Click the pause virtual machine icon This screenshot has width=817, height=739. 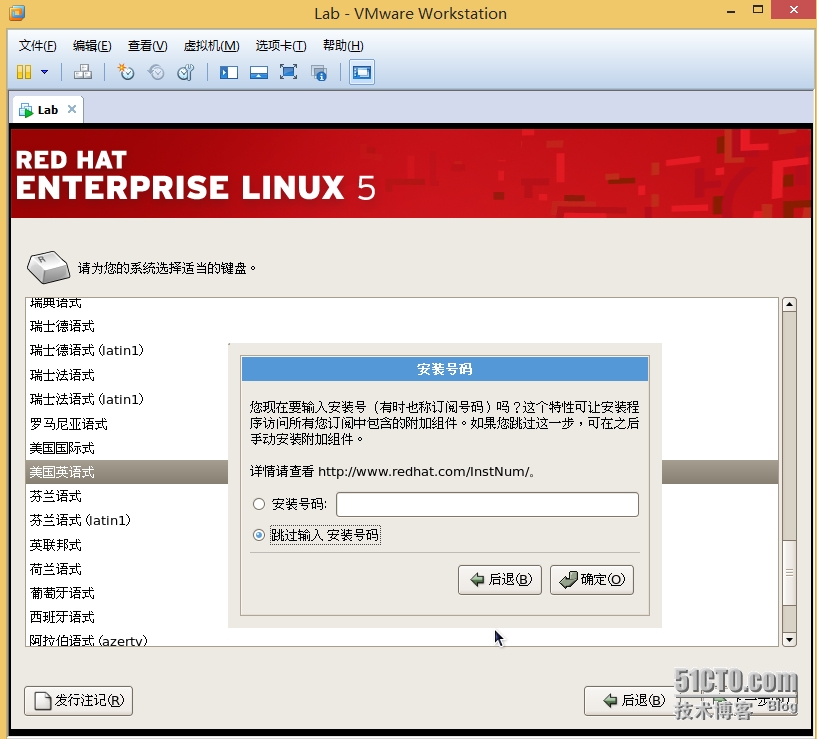pyautogui.click(x=24, y=72)
